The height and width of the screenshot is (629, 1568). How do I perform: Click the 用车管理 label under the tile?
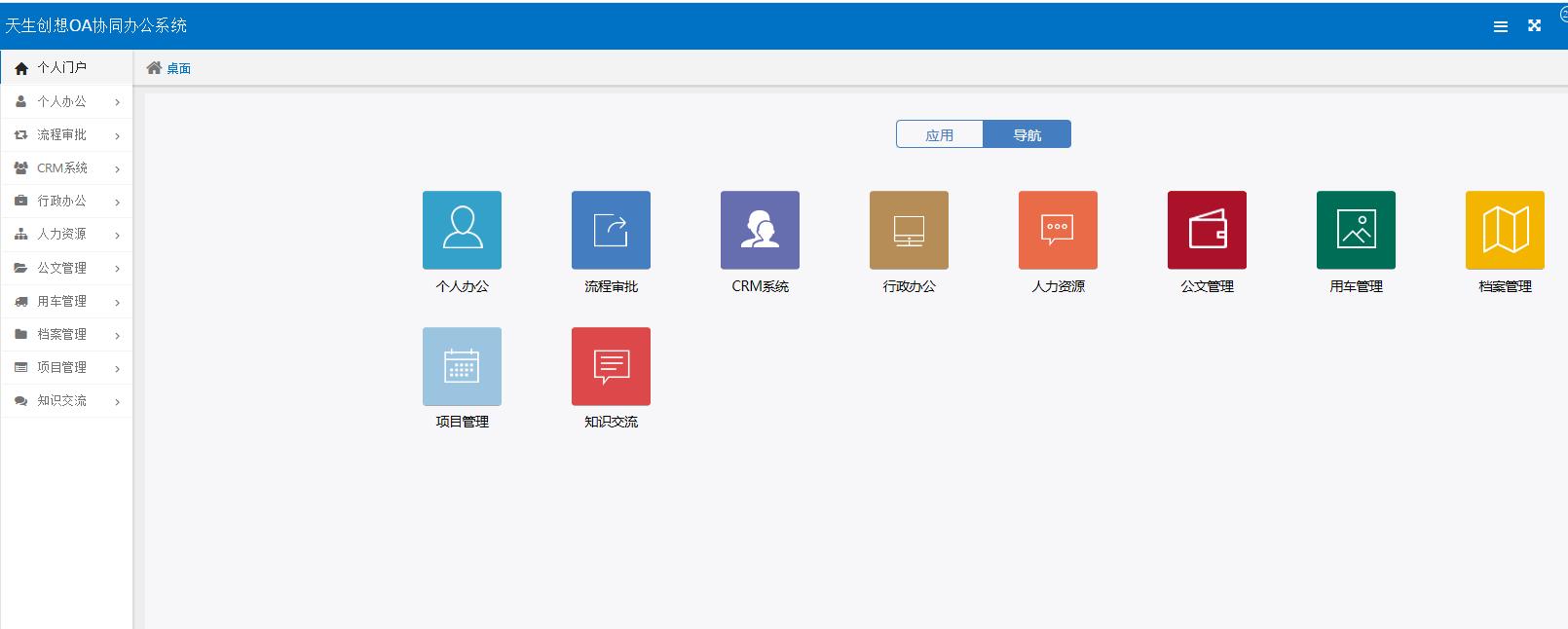(x=1356, y=286)
